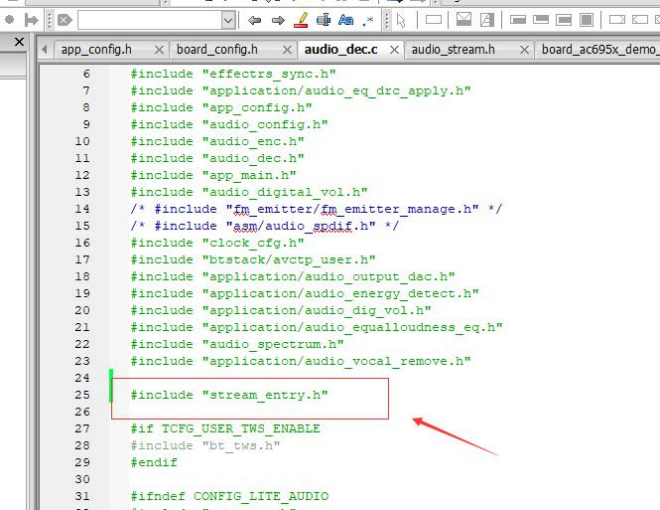
Task: Close the audio_dec.c tab
Action: (x=394, y=50)
